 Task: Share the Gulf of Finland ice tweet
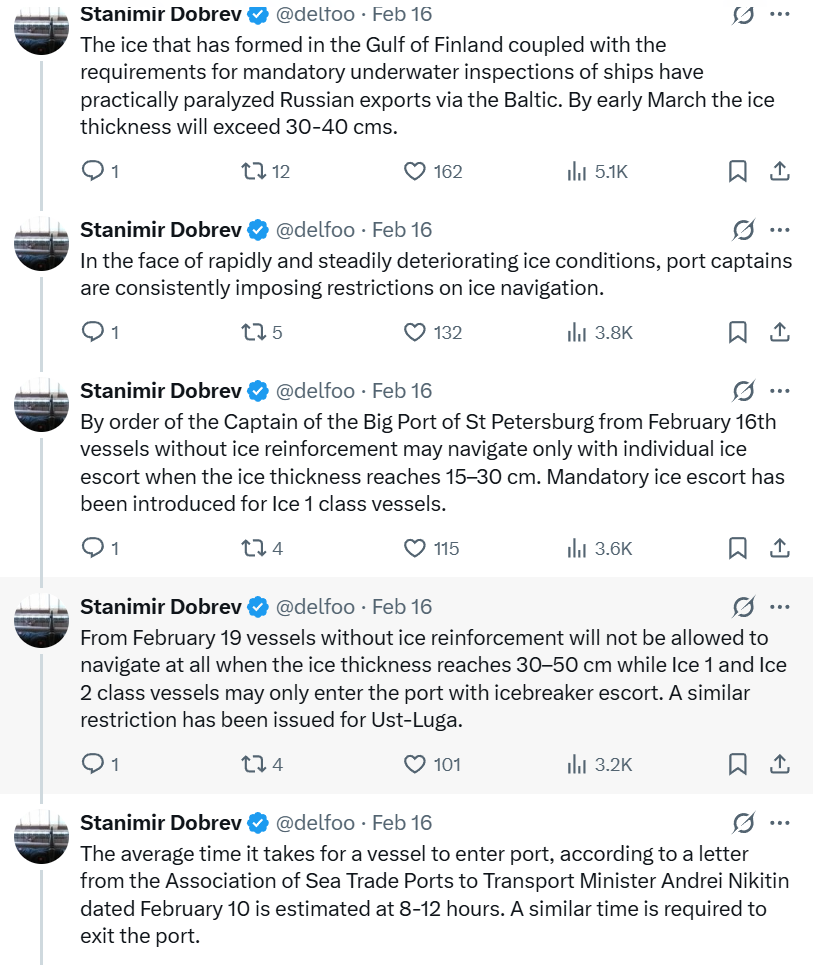[779, 171]
